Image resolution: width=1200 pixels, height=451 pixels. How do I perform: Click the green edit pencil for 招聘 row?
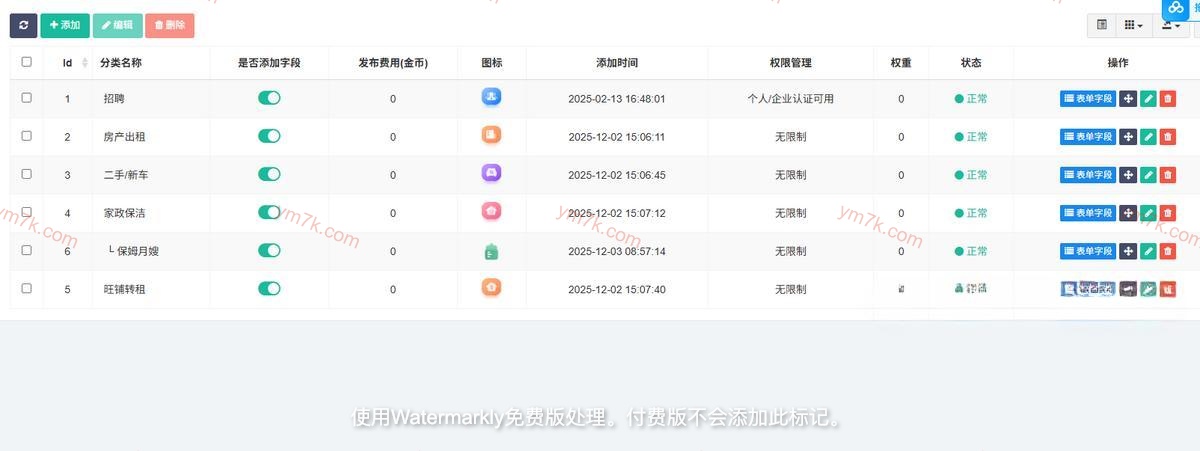1148,99
